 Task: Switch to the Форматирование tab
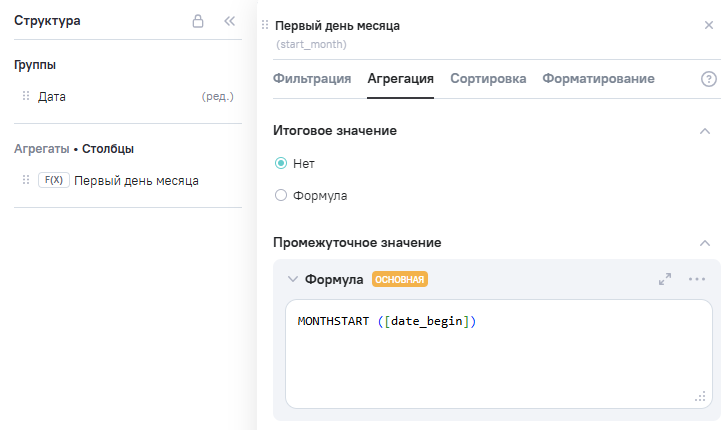(x=598, y=78)
